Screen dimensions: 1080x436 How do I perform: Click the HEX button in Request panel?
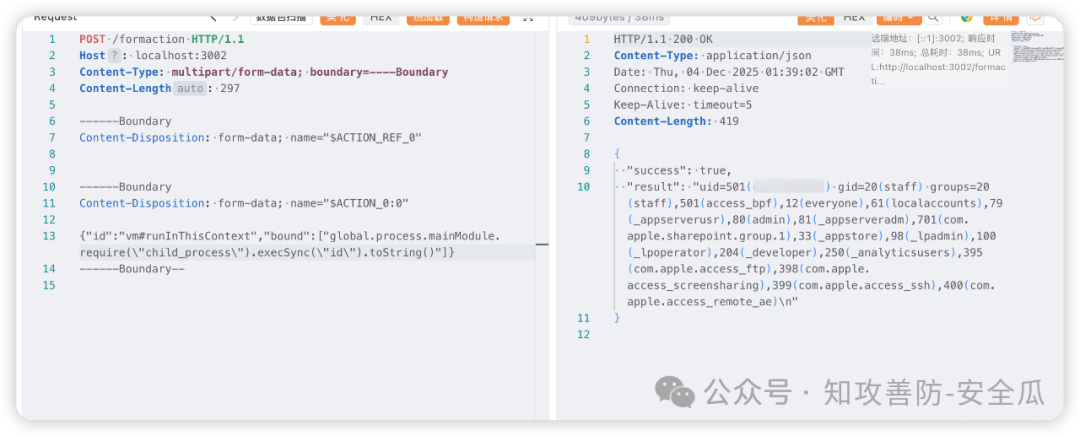[x=381, y=18]
